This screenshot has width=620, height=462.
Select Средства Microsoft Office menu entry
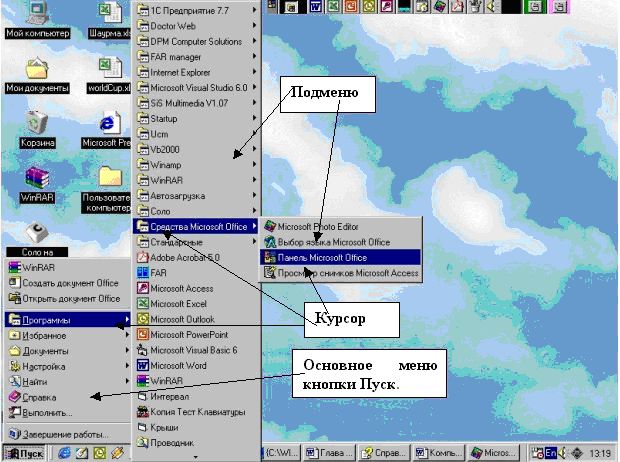point(196,227)
